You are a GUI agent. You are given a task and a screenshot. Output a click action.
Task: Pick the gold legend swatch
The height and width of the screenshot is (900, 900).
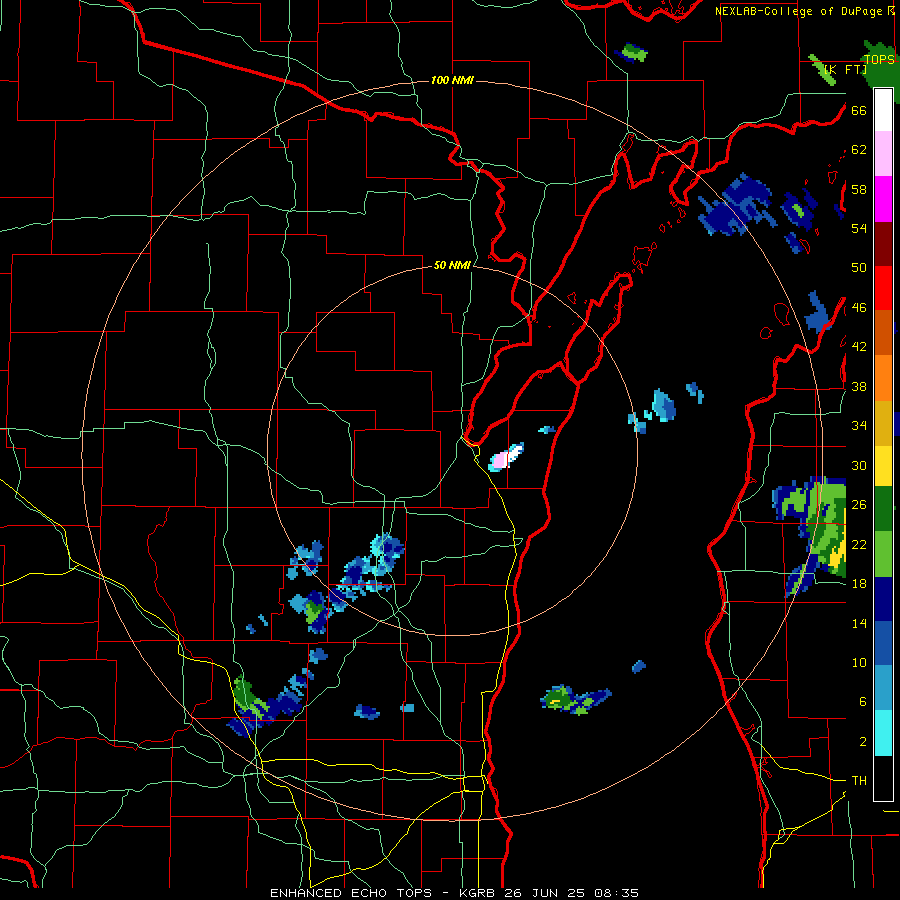(883, 423)
